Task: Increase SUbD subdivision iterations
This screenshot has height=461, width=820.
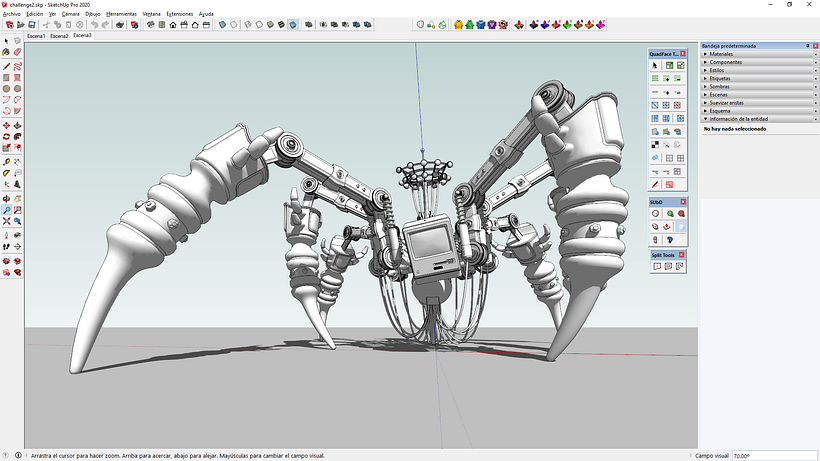Action: [x=670, y=213]
